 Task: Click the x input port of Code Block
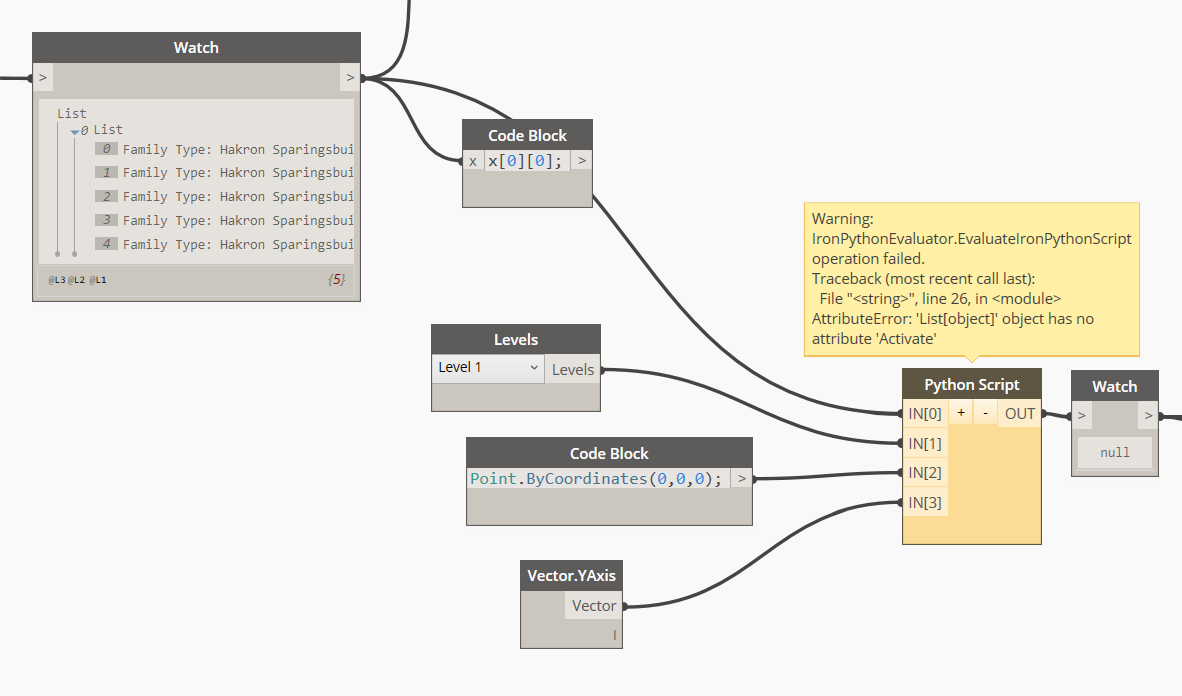pos(473,161)
